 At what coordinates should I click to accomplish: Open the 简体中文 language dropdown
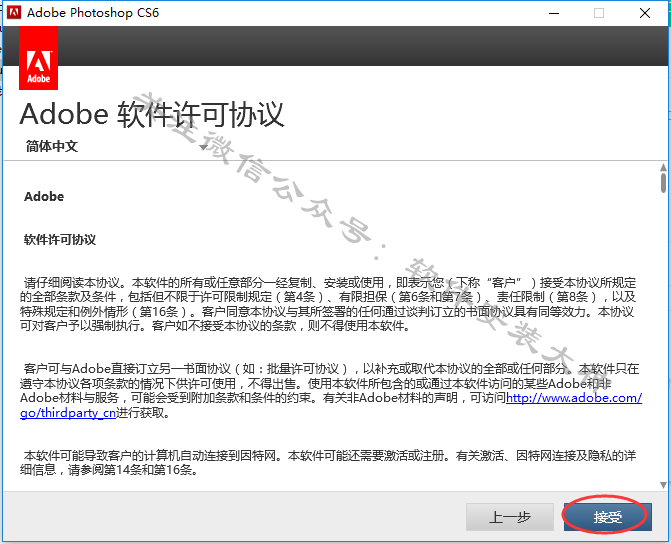click(x=116, y=146)
